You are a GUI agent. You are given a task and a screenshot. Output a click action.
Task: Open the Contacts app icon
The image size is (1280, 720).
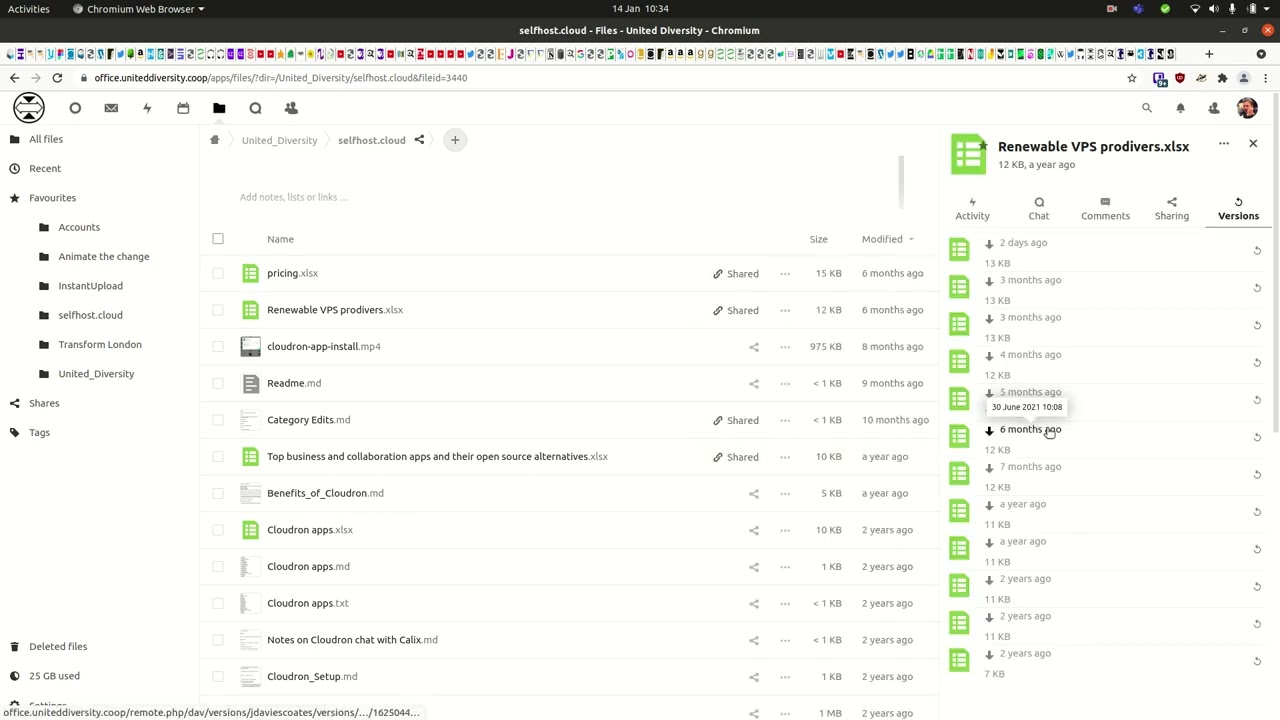[291, 108]
